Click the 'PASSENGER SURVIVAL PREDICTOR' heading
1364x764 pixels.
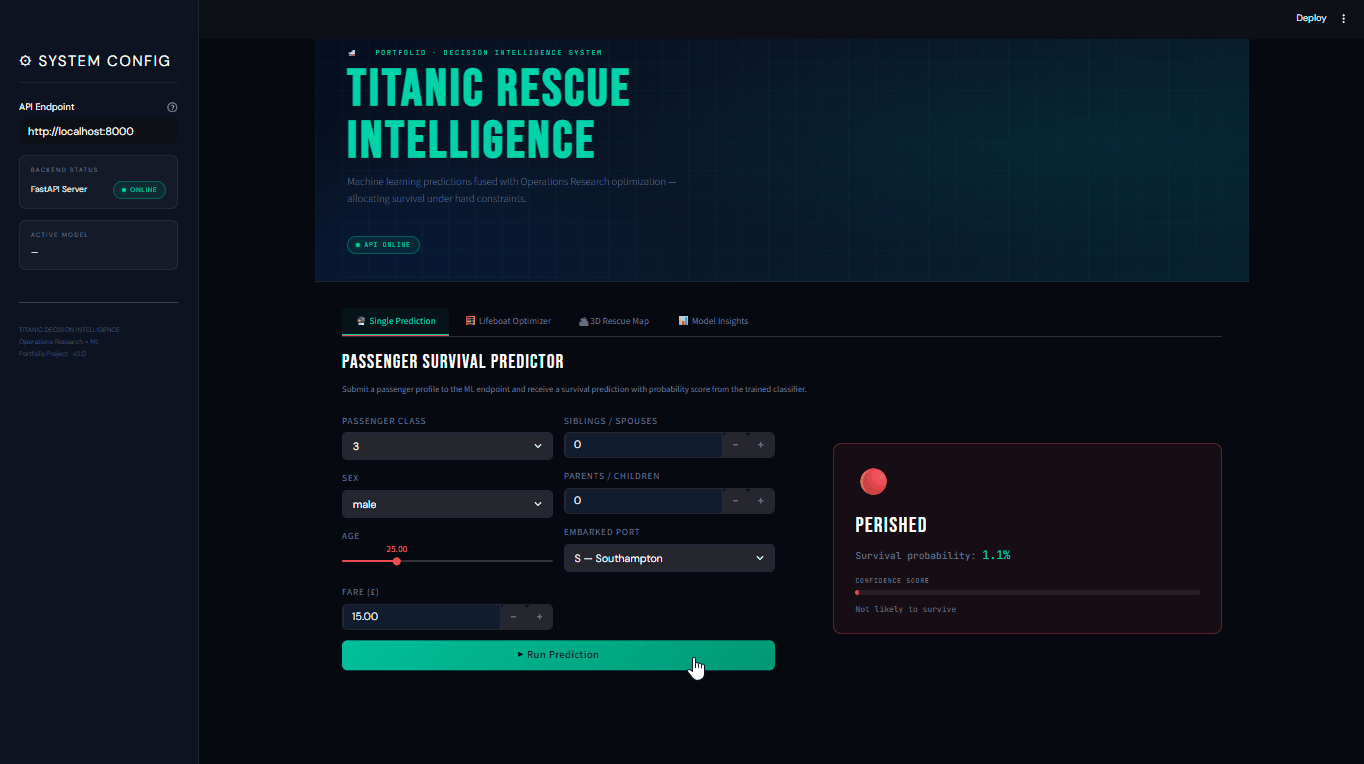[453, 361]
